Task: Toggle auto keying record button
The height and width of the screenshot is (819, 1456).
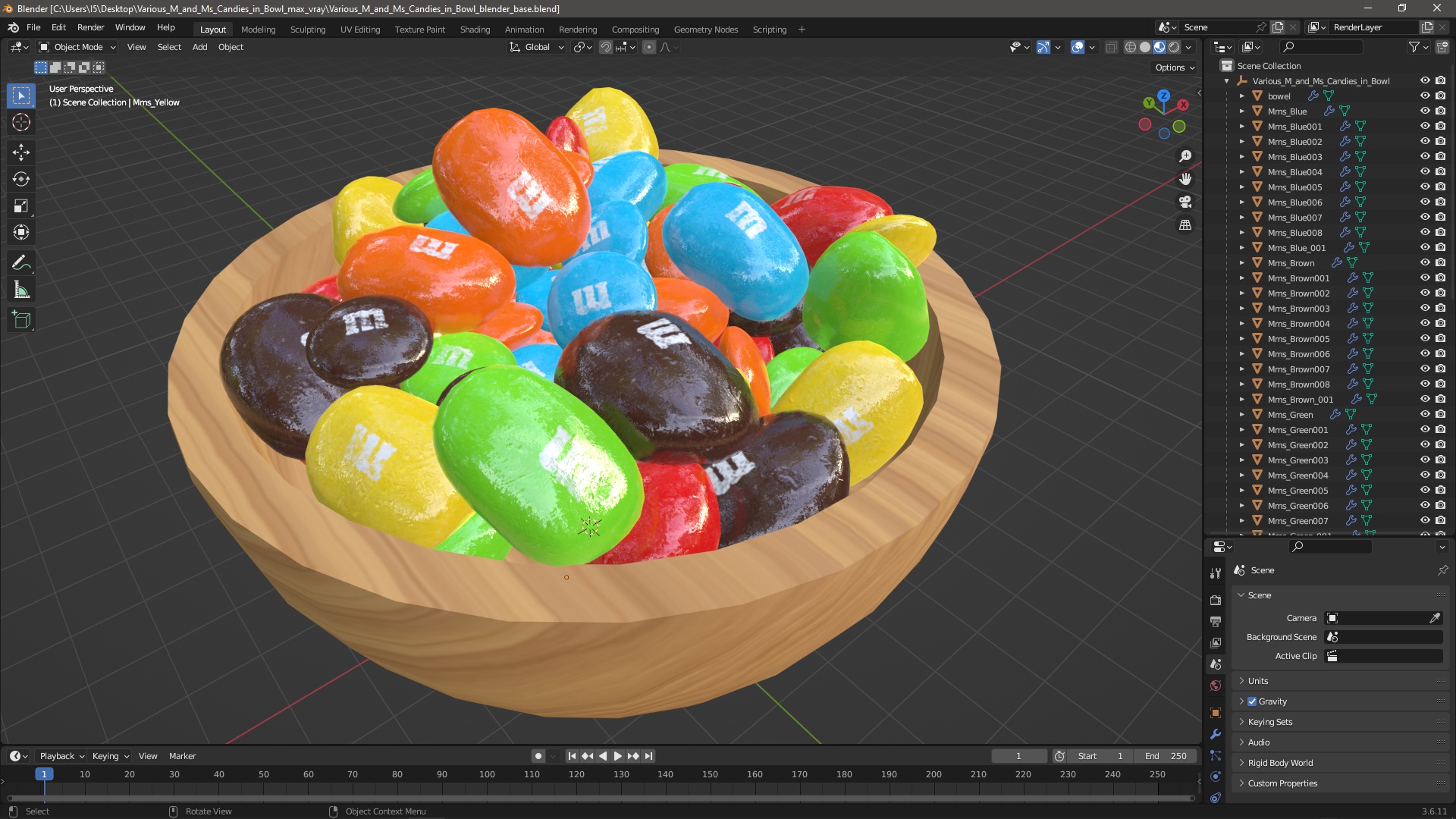Action: [x=538, y=756]
